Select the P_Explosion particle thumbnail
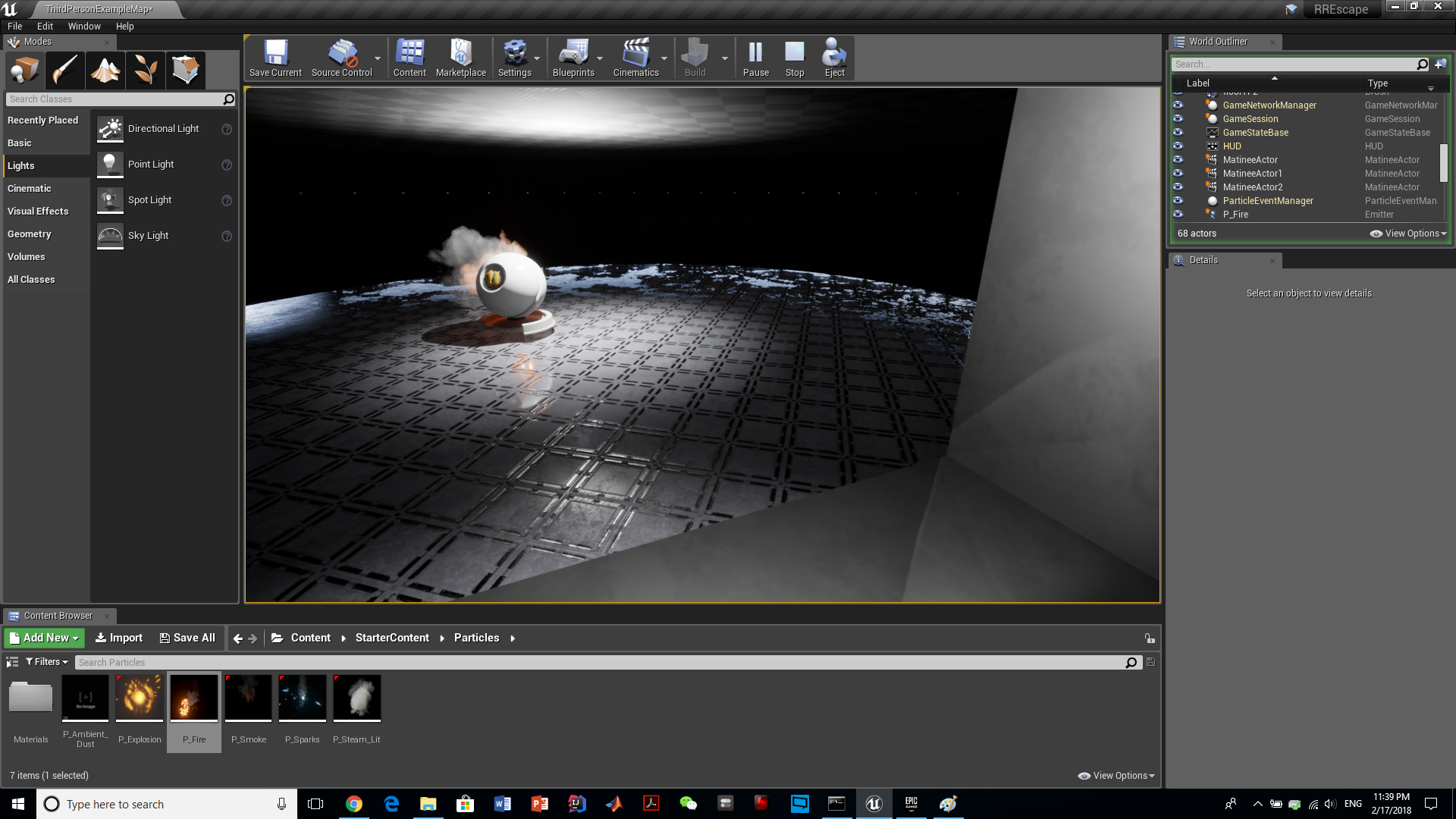1456x819 pixels. tap(140, 698)
